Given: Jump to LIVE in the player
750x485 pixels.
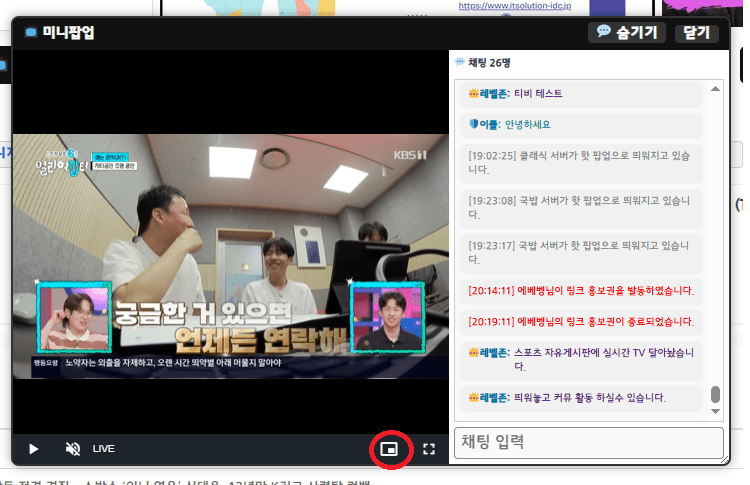Looking at the screenshot, I should [x=103, y=449].
